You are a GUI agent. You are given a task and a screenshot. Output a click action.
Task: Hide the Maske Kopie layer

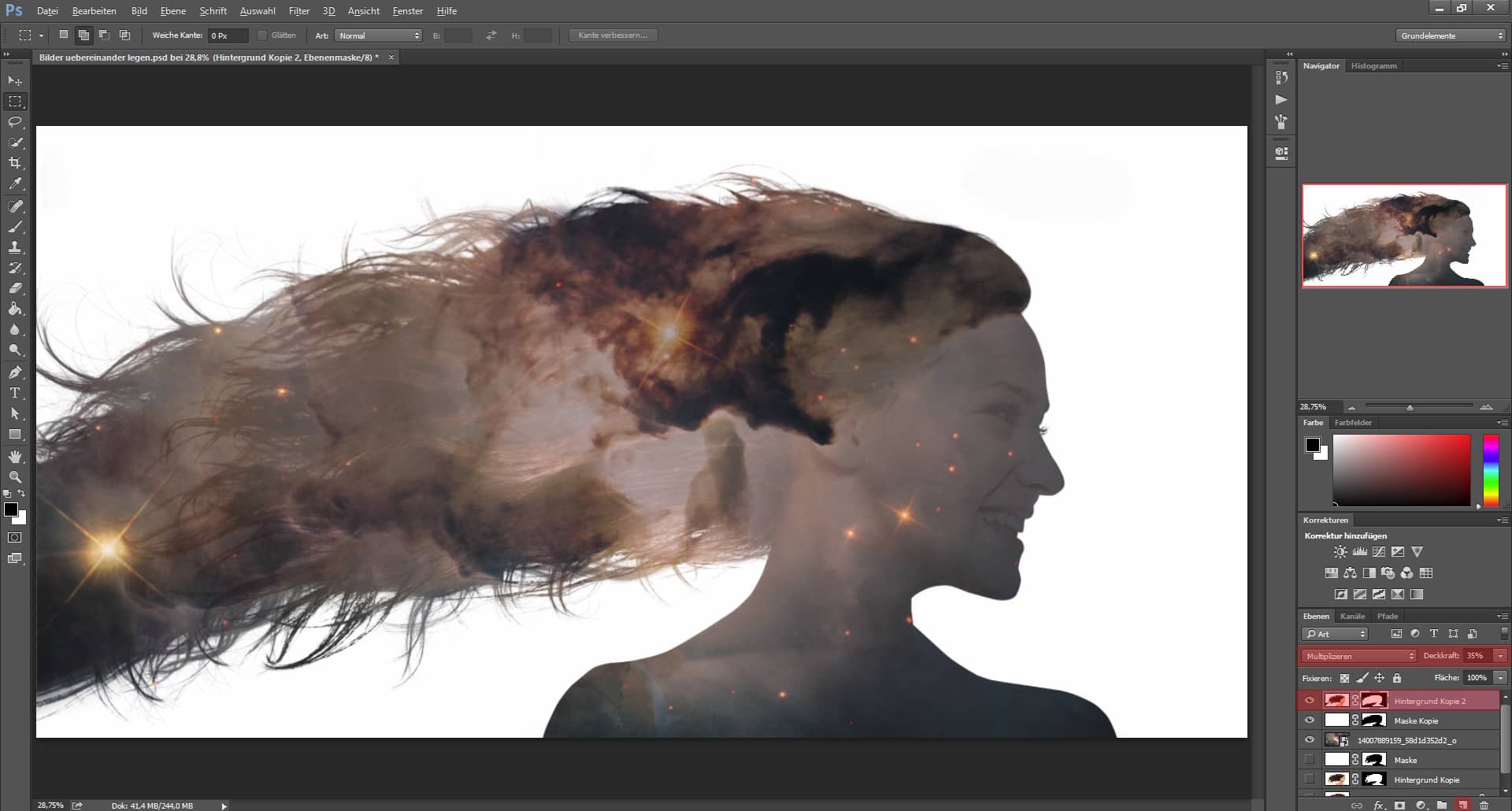[x=1310, y=720]
